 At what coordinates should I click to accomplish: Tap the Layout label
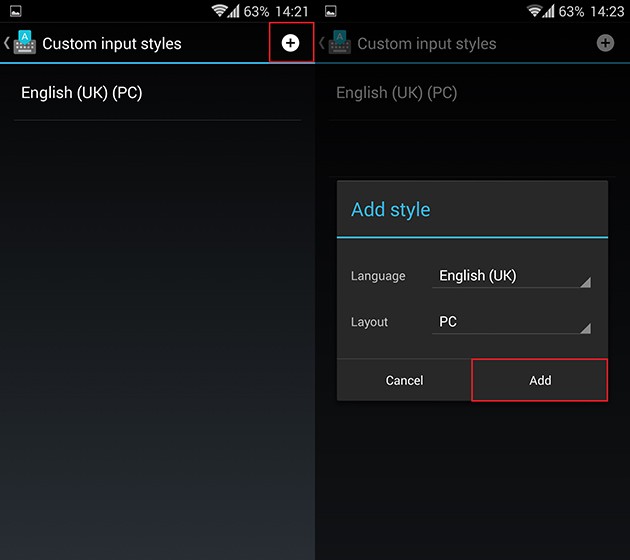pos(369,322)
